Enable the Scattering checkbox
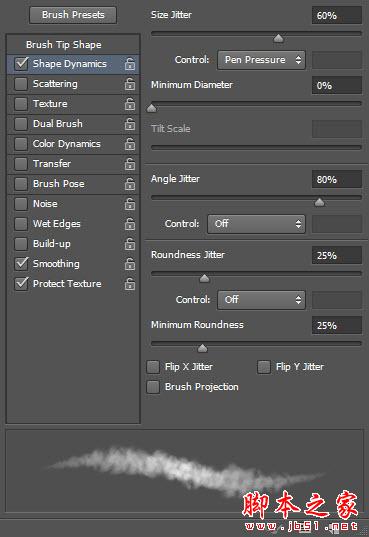369x537 pixels. click(21, 84)
